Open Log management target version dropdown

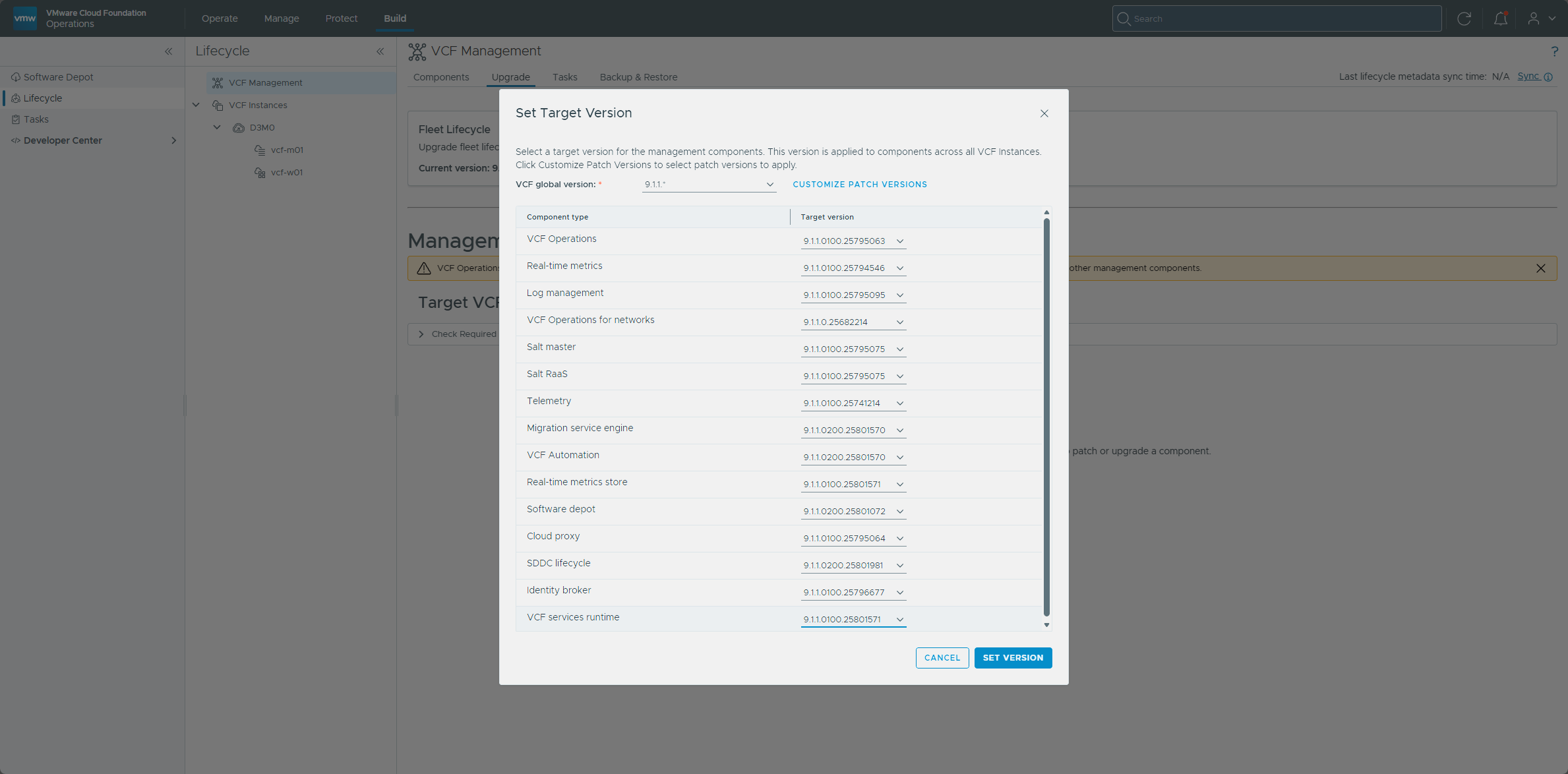point(853,295)
